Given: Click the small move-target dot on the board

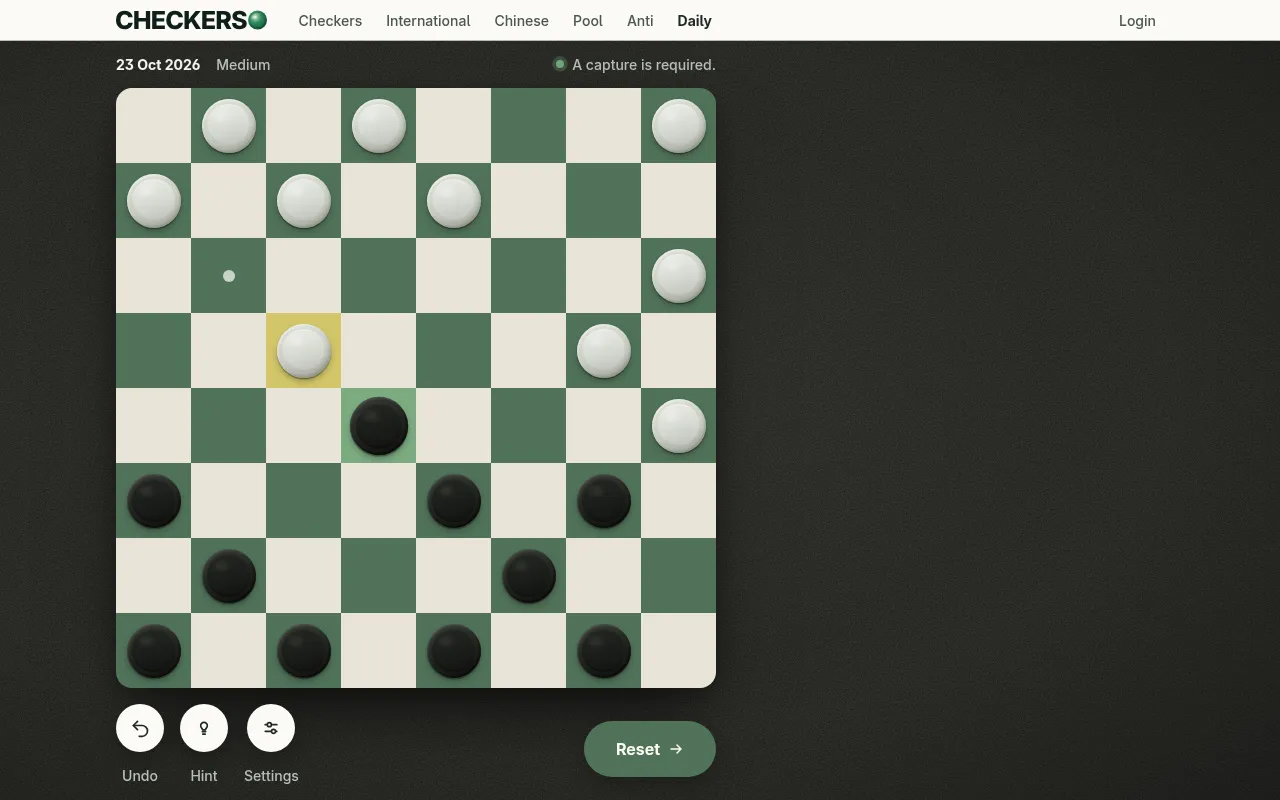Looking at the screenshot, I should click(x=229, y=276).
